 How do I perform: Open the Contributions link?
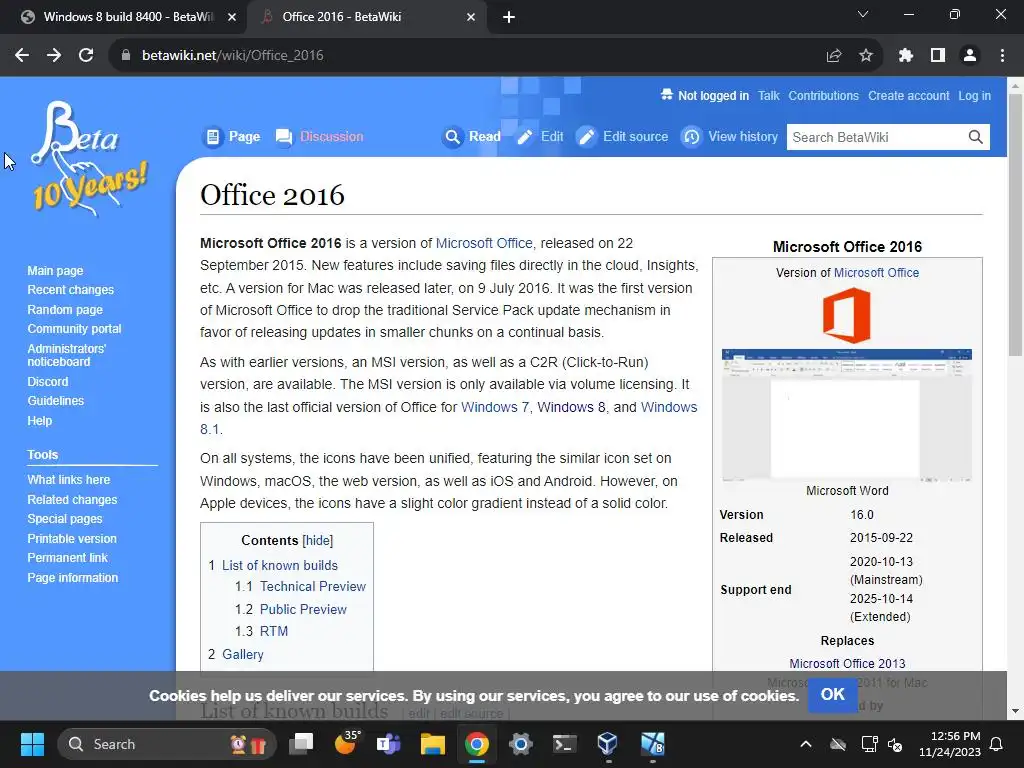coord(824,95)
